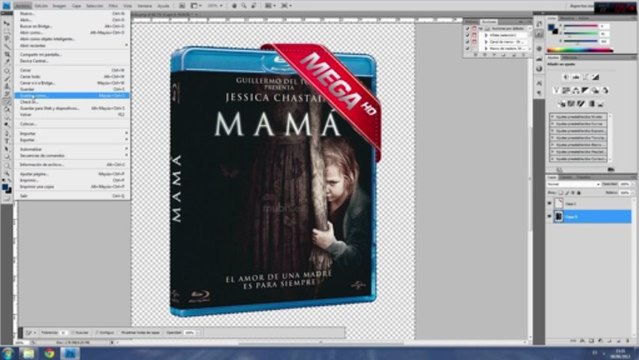Image resolution: width=639 pixels, height=360 pixels.
Task: Select the Lasso tool
Action: 7,38
